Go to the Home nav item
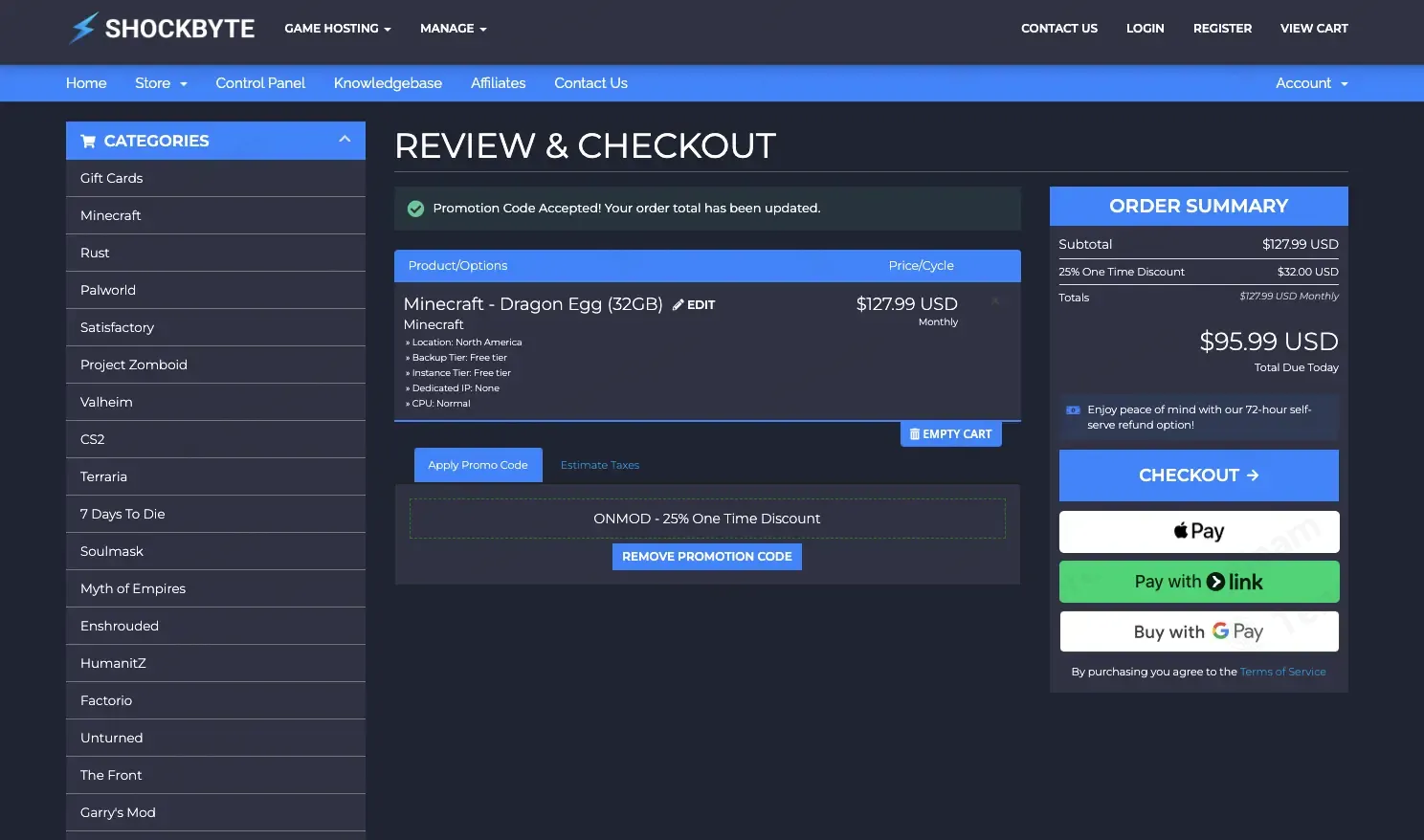The height and width of the screenshot is (840, 1424). tap(86, 83)
